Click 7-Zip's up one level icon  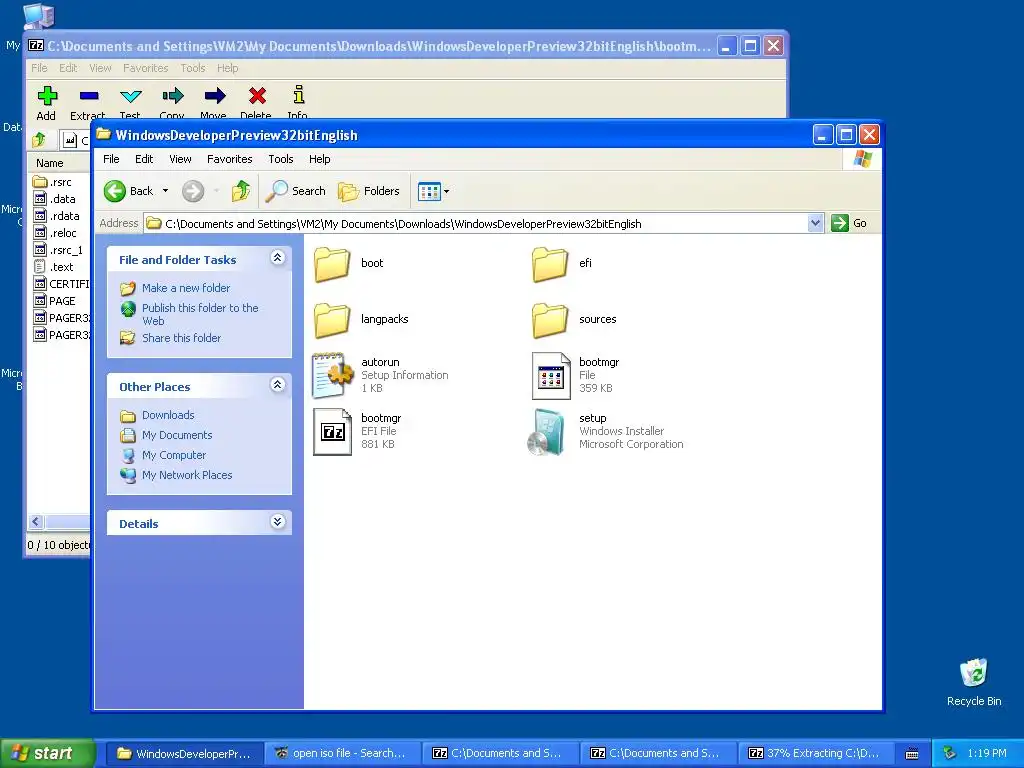[x=39, y=139]
